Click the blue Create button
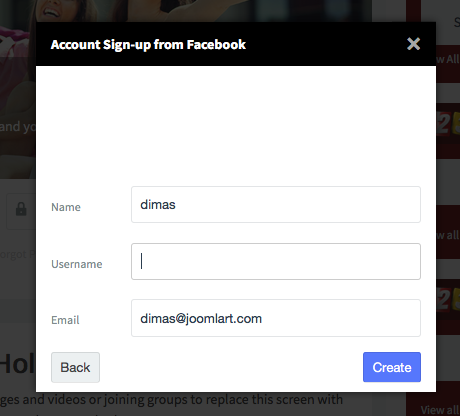Viewport: 460px width, 416px height. [x=392, y=367]
